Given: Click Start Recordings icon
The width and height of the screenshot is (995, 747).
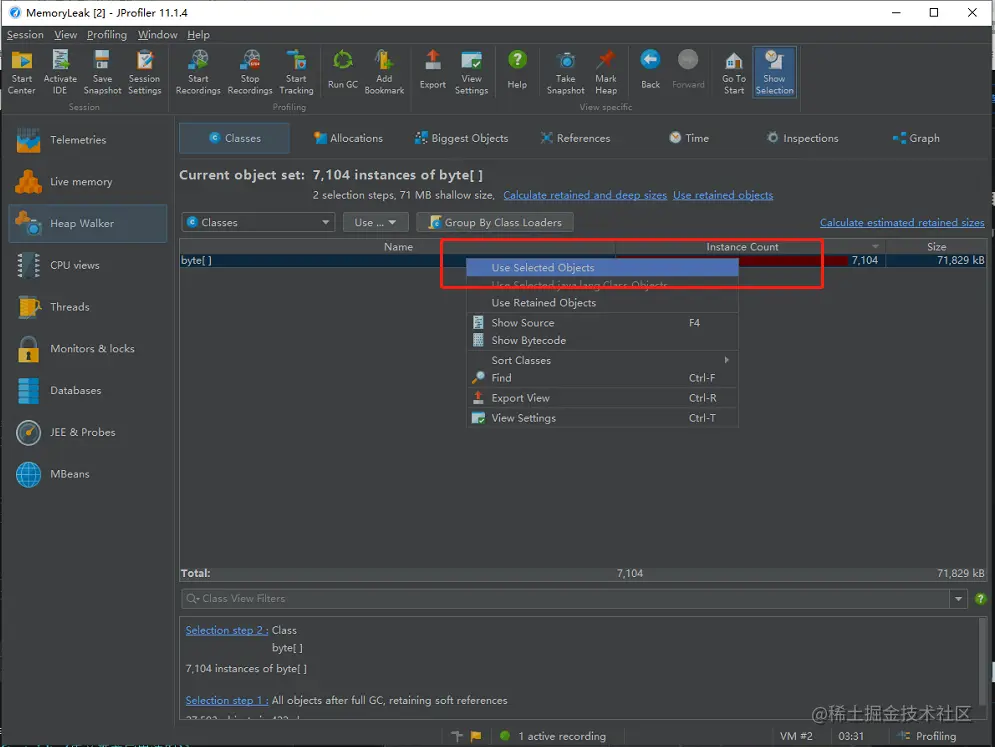Looking at the screenshot, I should coord(198,72).
